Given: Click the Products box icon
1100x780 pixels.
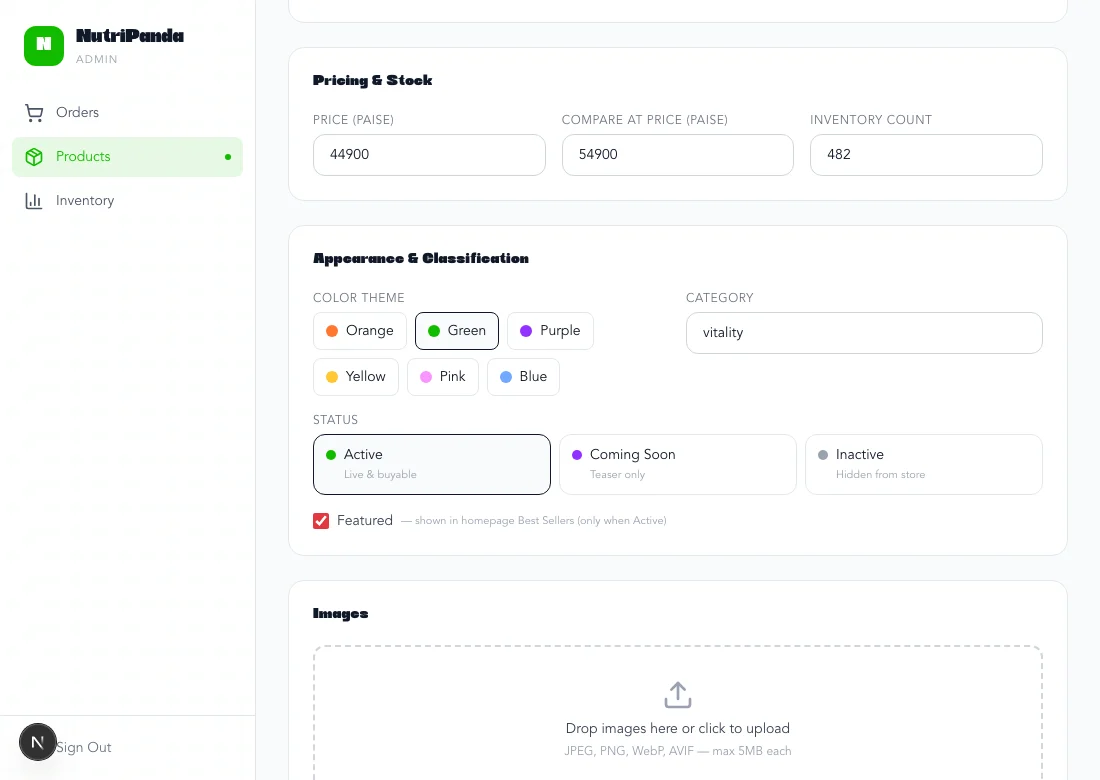Looking at the screenshot, I should (x=34, y=156).
